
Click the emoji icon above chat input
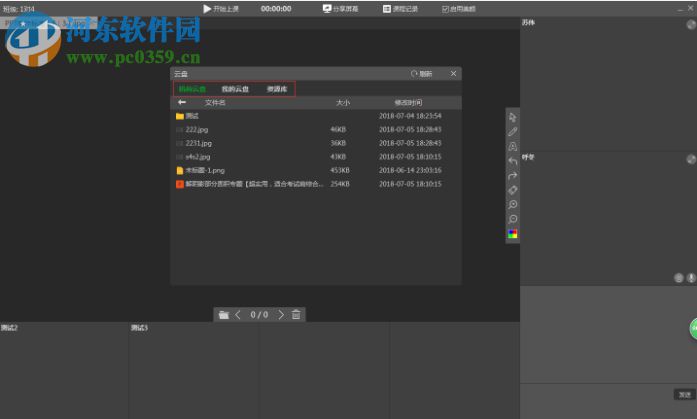[678, 278]
